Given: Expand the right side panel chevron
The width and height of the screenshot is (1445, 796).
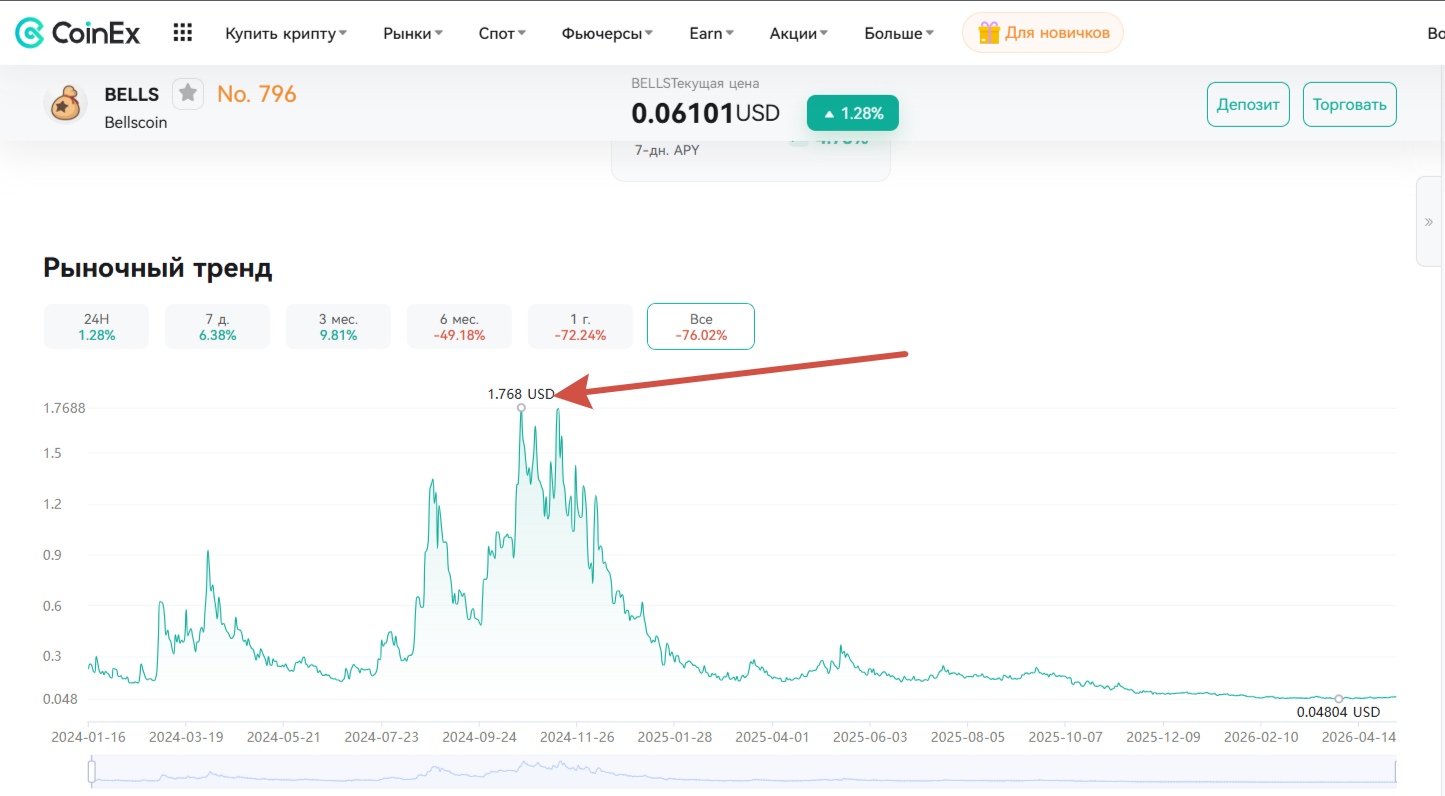Looking at the screenshot, I should (1429, 222).
